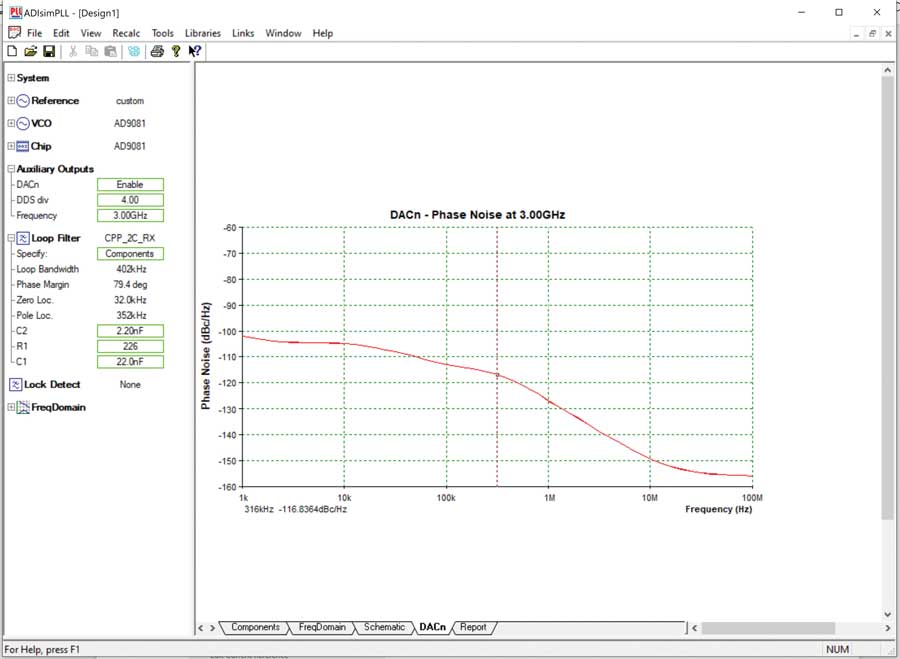Viewport: 900px width, 659px height.
Task: Click the Lock Detect icon
Action: 15,385
